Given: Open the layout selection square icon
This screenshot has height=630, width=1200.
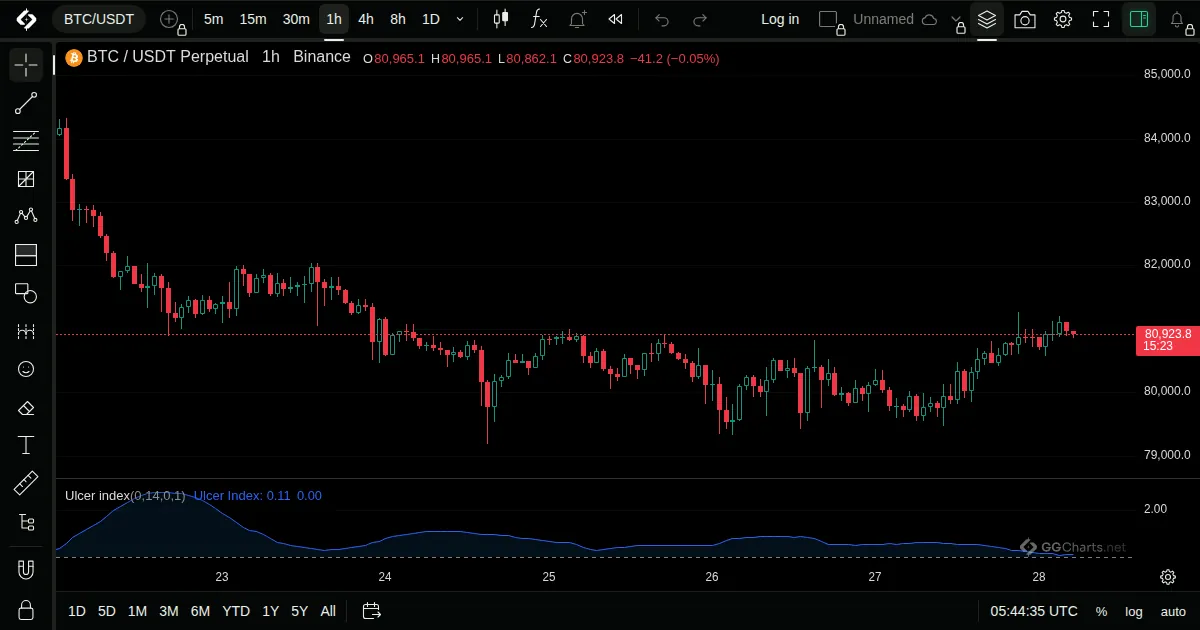Looking at the screenshot, I should point(829,19).
